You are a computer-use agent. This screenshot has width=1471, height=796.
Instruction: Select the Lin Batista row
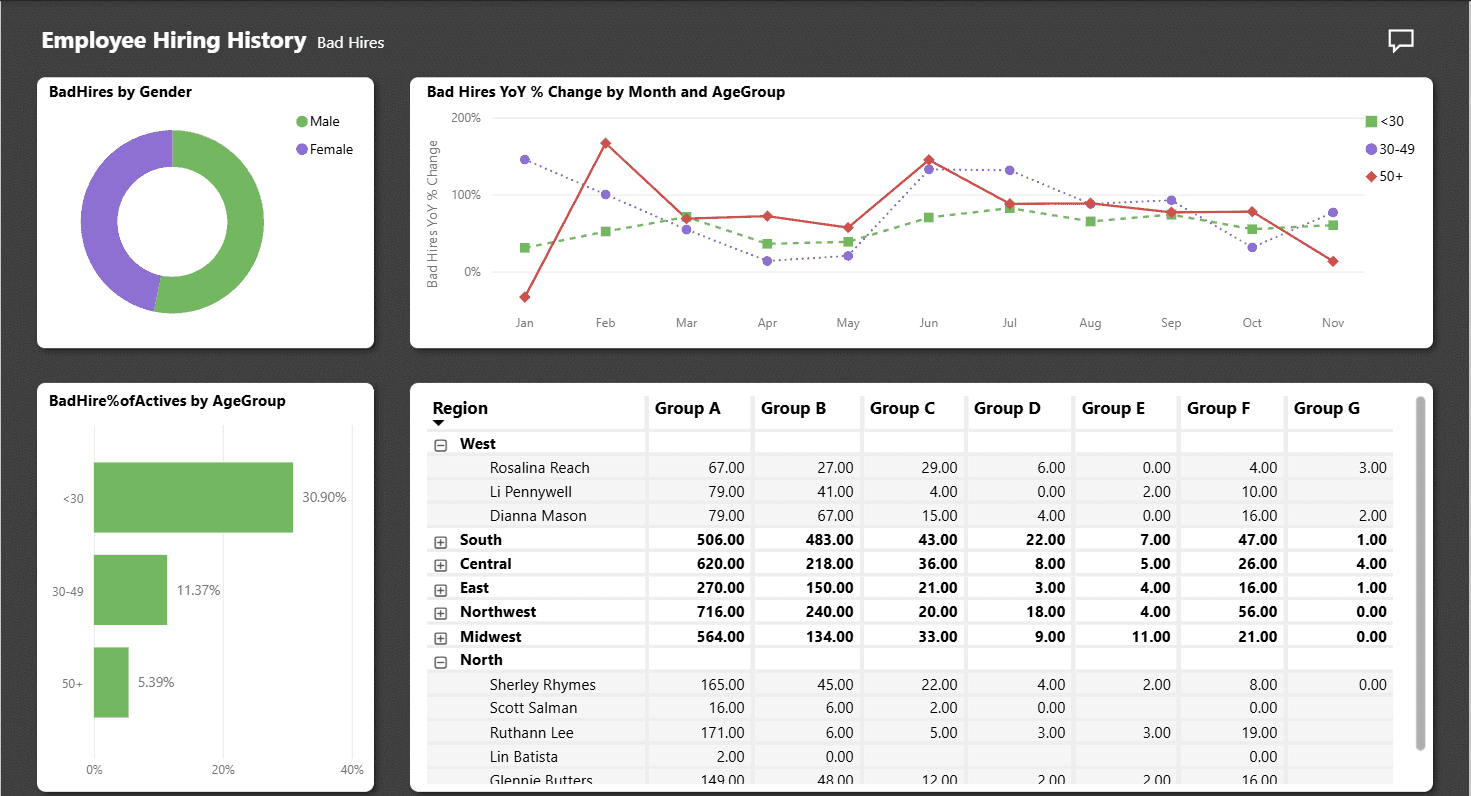click(x=910, y=757)
